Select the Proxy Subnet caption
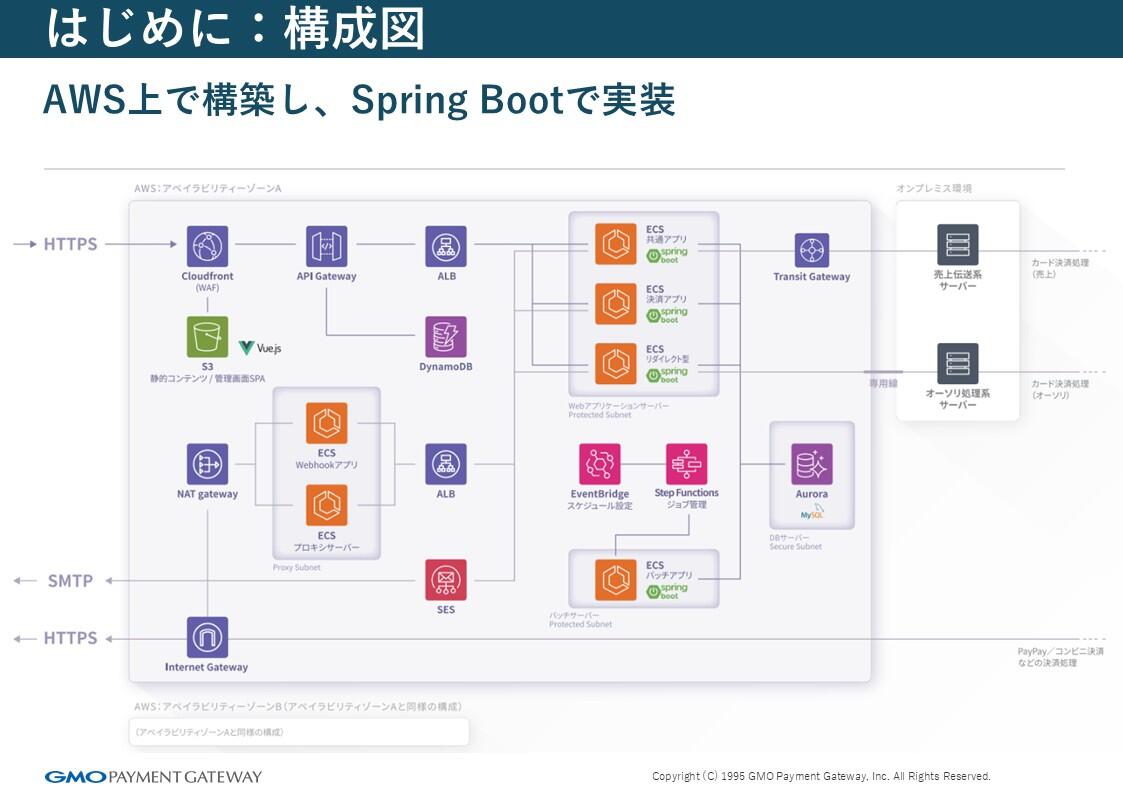This screenshot has height=794, width=1123. (297, 567)
